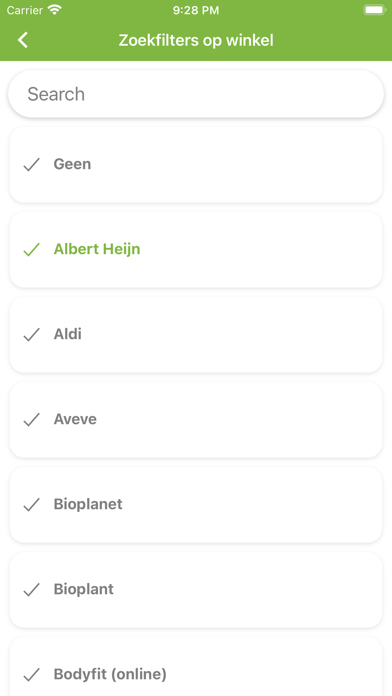Pick the Bodyfit (online) list entry

[196, 667]
